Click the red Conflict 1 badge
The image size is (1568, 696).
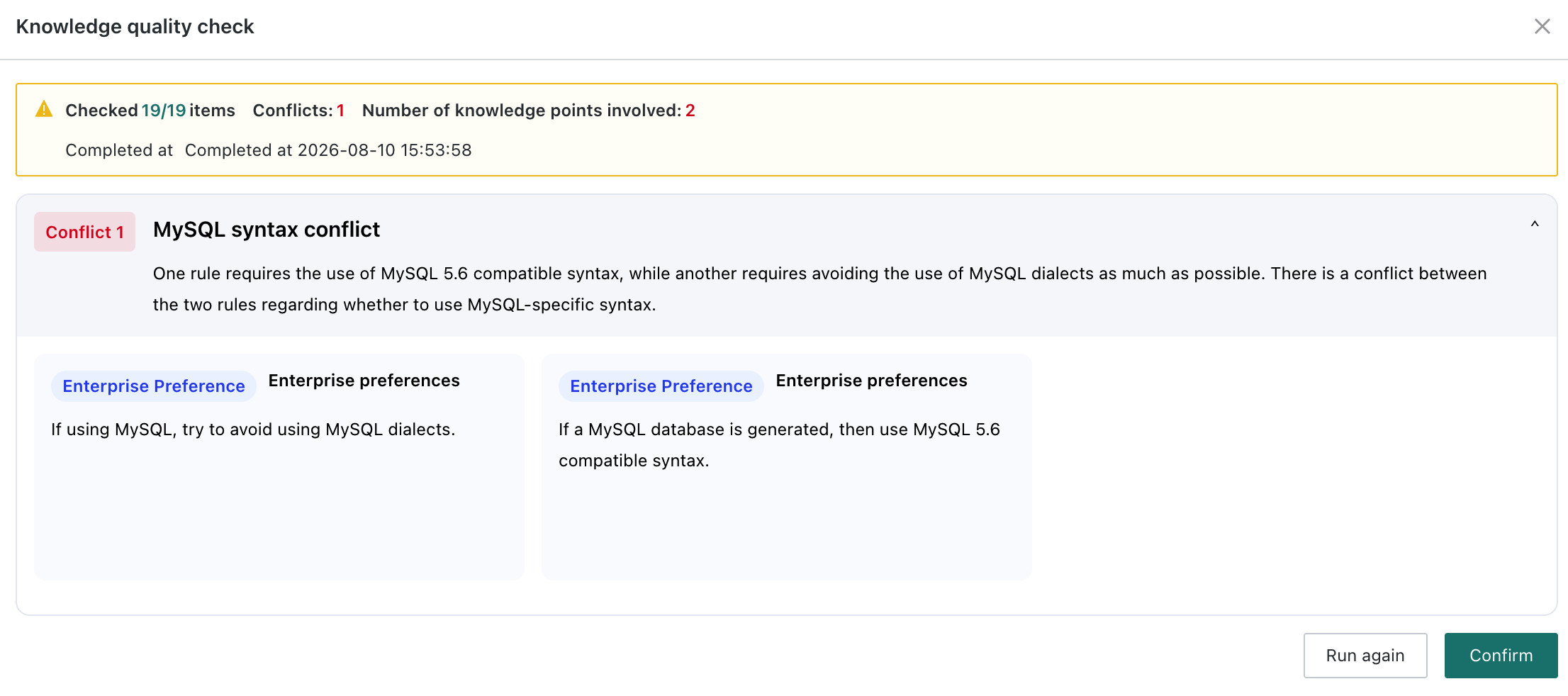pyautogui.click(x=84, y=232)
